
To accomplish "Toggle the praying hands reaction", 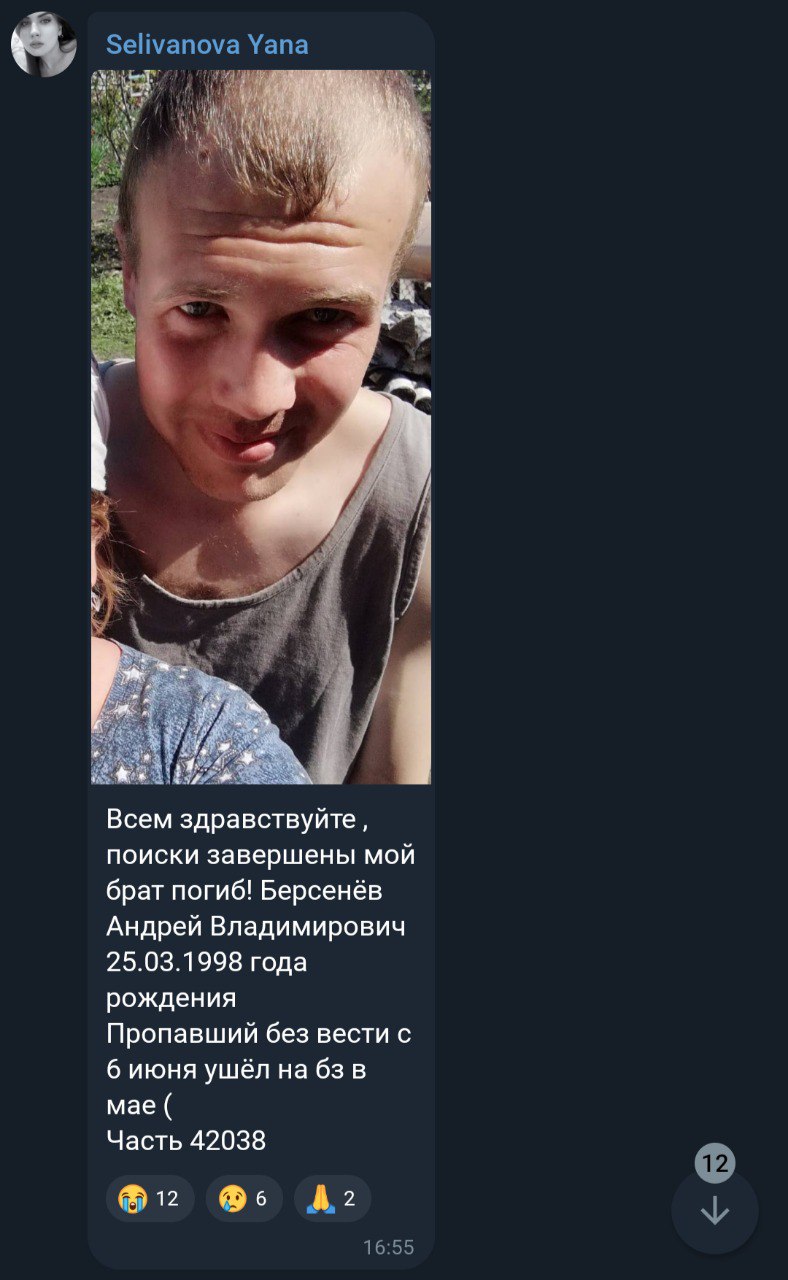I will click(332, 1198).
